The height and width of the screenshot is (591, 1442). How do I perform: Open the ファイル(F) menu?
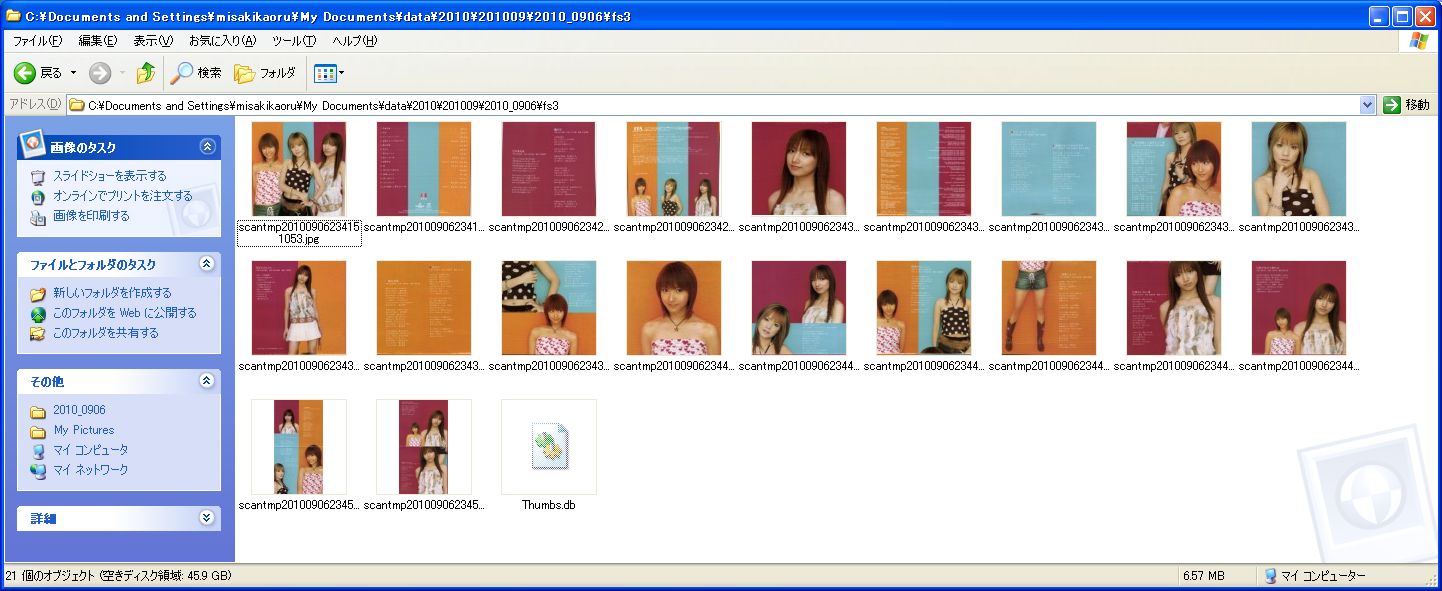point(37,41)
